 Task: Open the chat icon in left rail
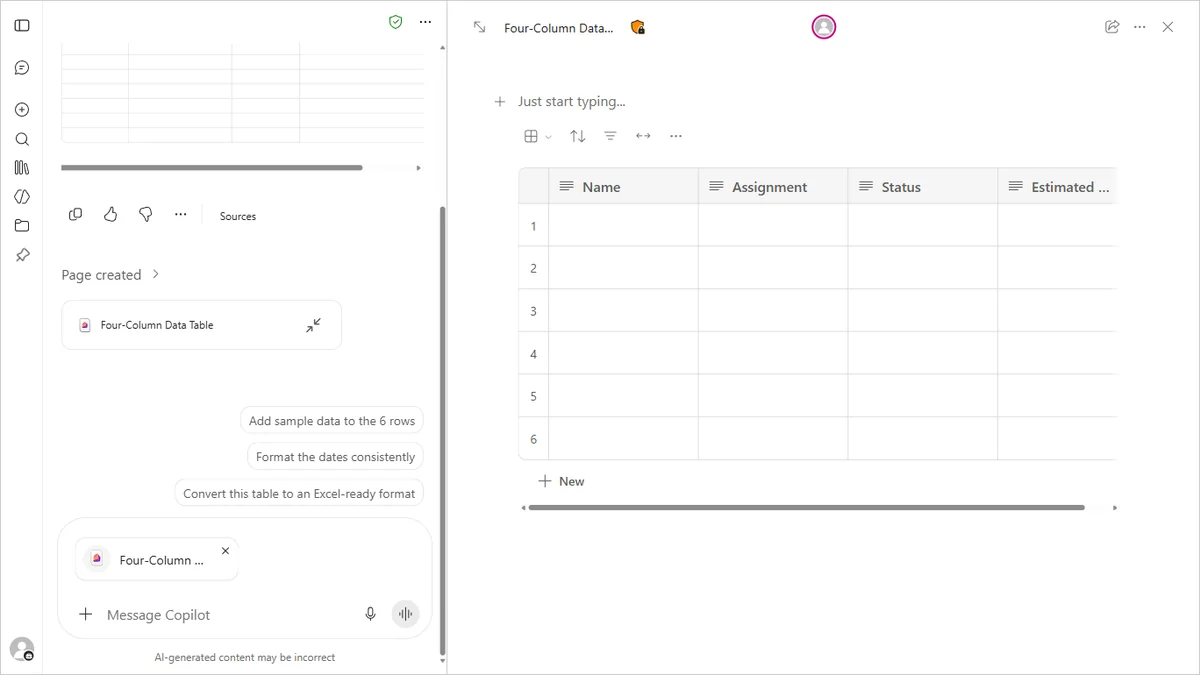(x=22, y=68)
